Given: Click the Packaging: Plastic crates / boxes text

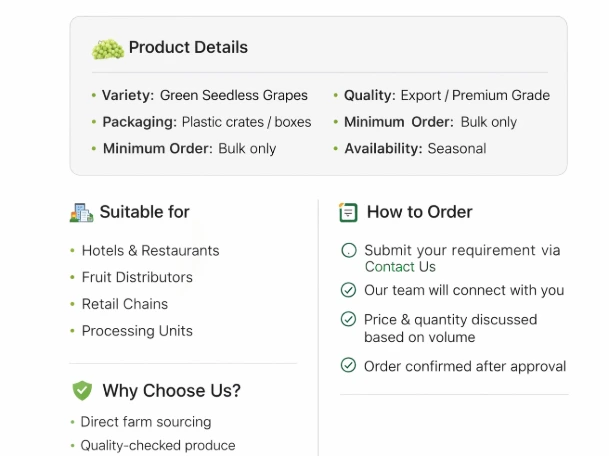Looking at the screenshot, I should (x=206, y=122).
